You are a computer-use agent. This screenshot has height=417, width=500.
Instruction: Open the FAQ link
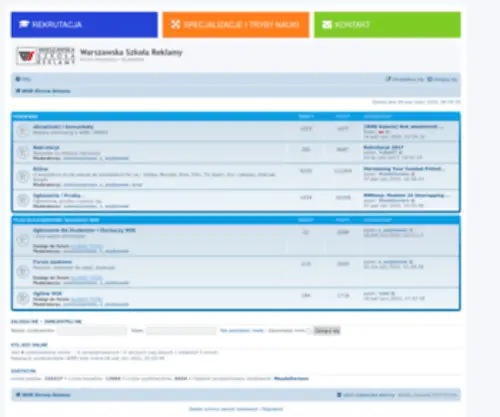[26, 79]
